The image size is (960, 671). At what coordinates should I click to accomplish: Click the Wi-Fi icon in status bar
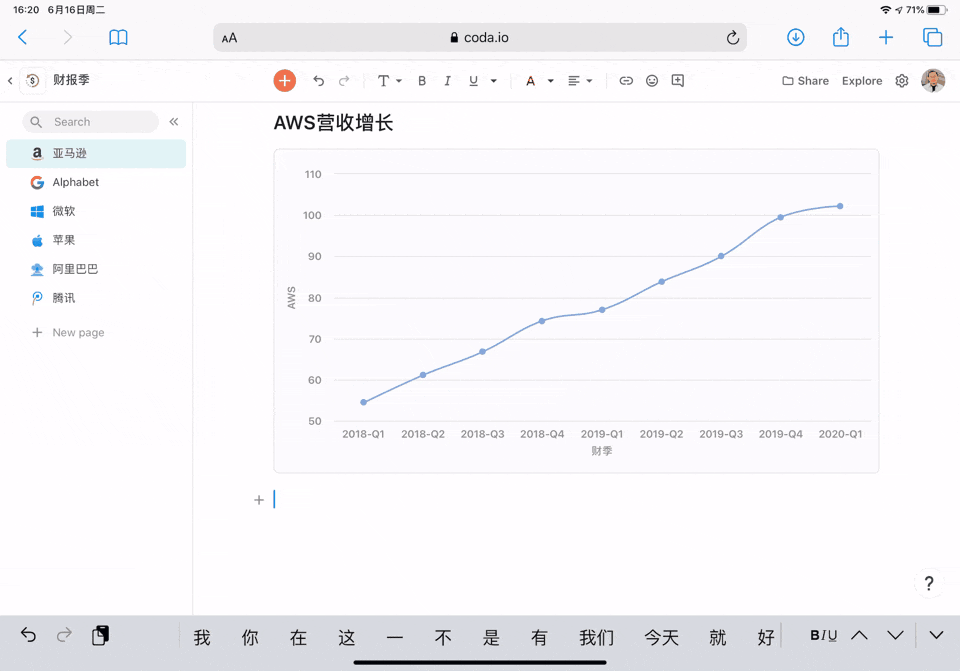[x=885, y=10]
